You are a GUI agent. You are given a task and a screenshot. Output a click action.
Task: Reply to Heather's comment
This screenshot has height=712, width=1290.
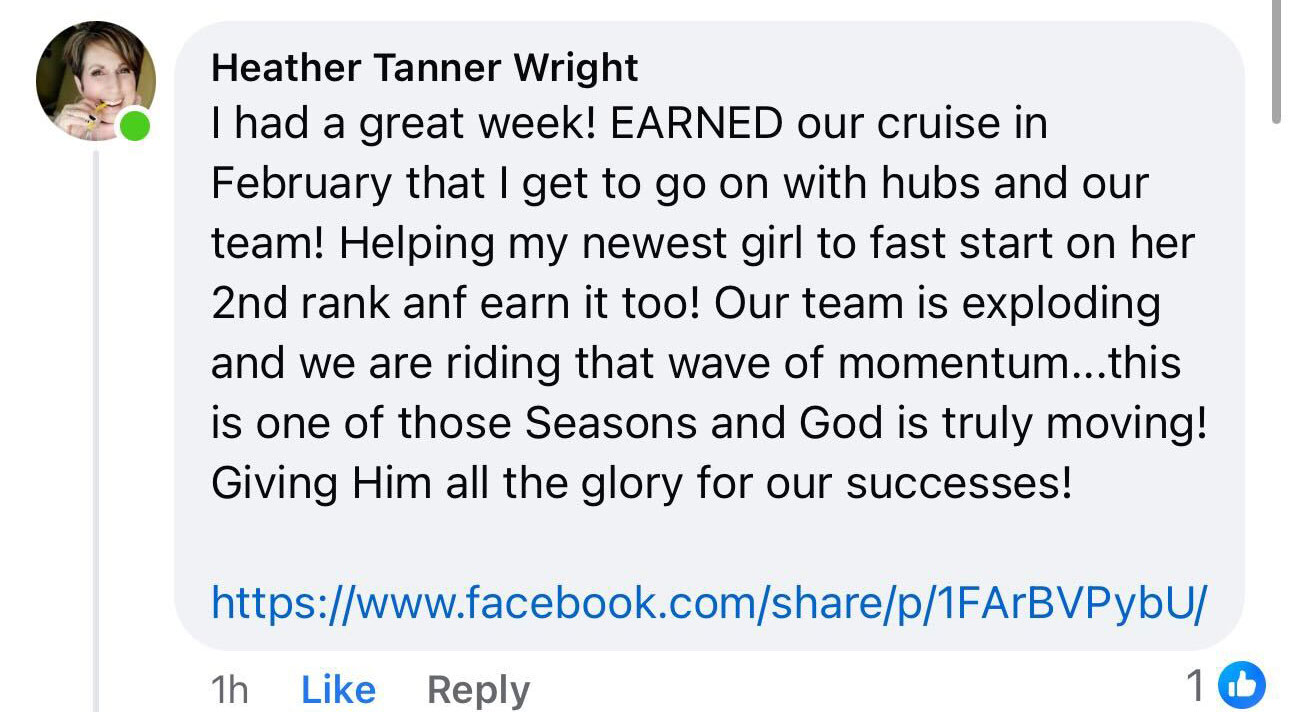point(478,689)
